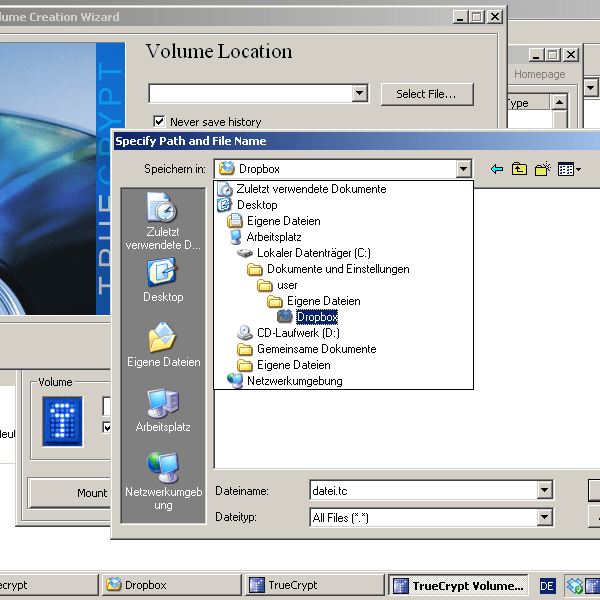This screenshot has height=600, width=600.
Task: Toggle the checkbox in TrueCrypt Volume group
Action: [x=107, y=427]
